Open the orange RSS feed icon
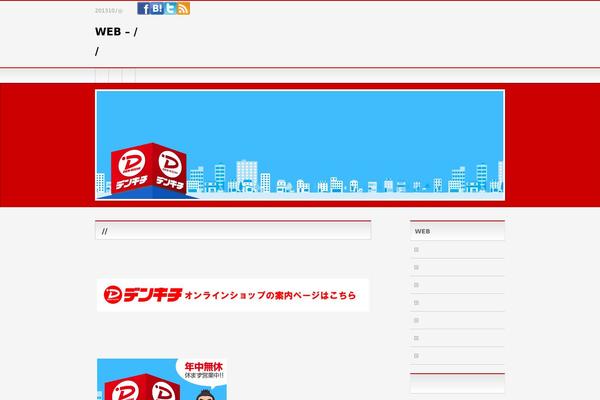This screenshot has width=600, height=400. (184, 8)
